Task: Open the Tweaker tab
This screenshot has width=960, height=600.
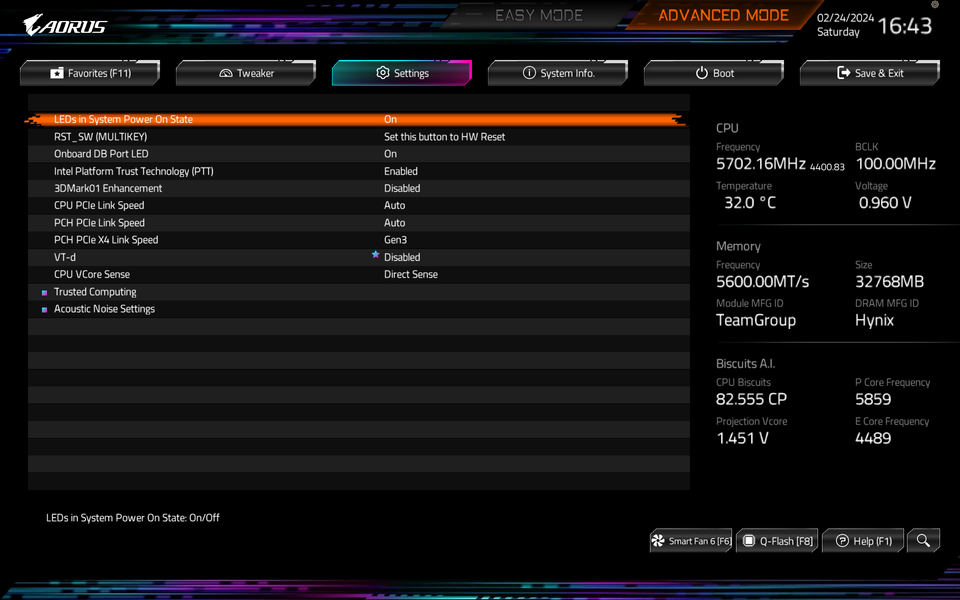Action: [246, 73]
